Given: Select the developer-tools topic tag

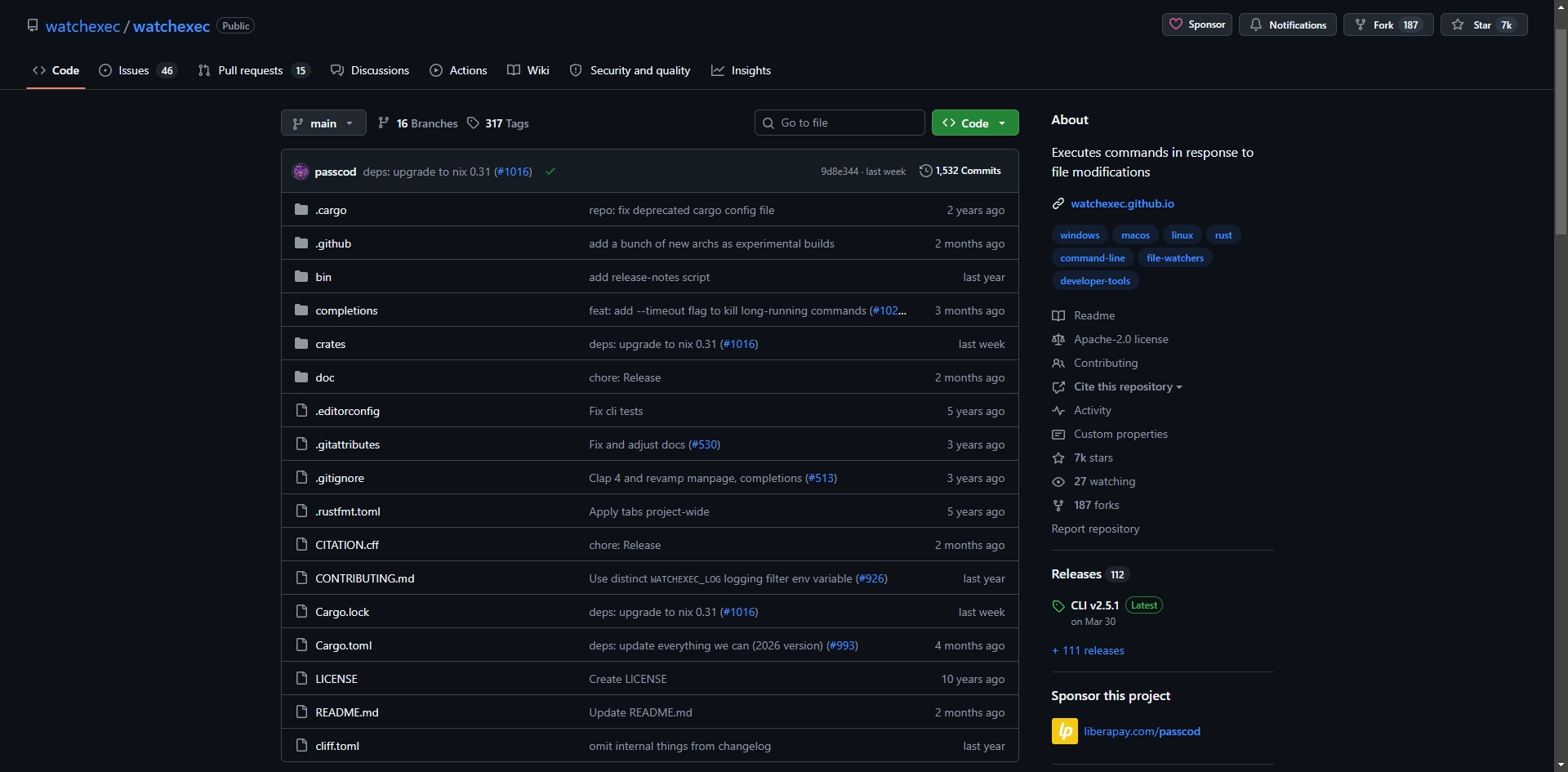Looking at the screenshot, I should pyautogui.click(x=1095, y=281).
